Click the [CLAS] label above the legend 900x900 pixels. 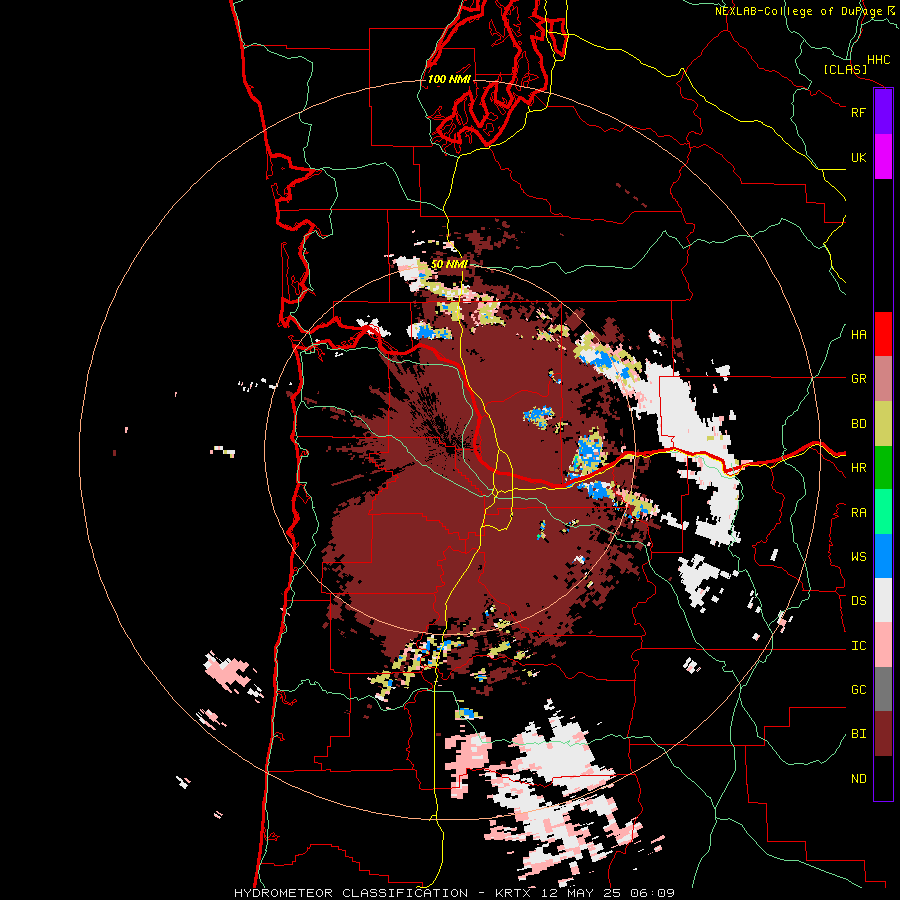pos(845,69)
